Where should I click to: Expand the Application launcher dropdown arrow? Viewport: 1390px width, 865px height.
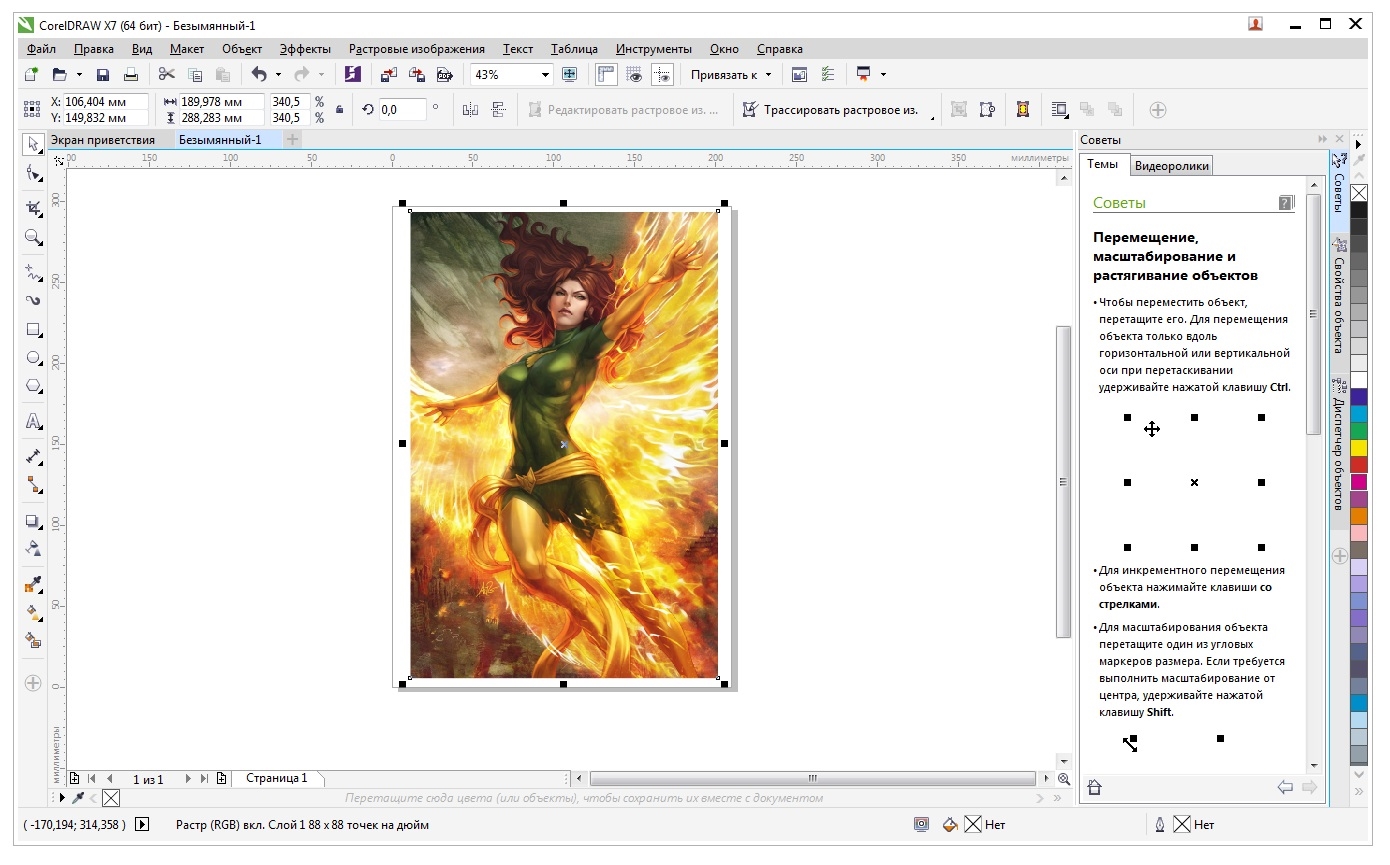tap(883, 74)
